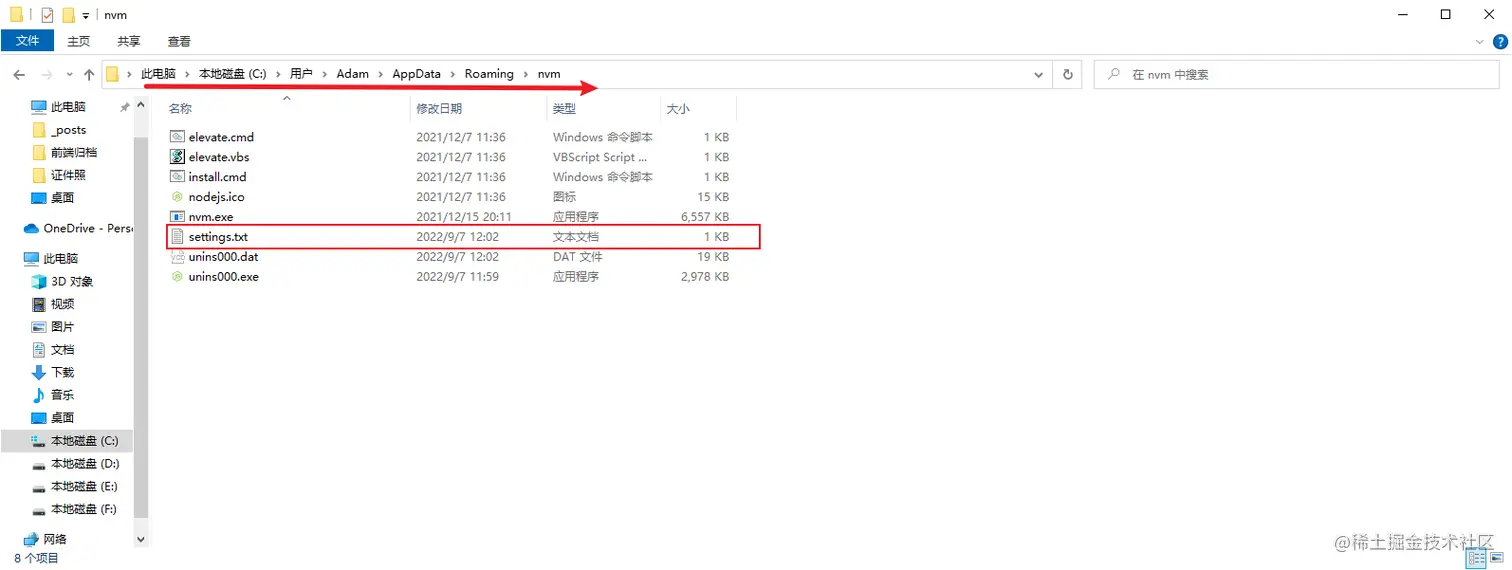This screenshot has width=1512, height=570.
Task: Select the install.cmd file icon
Action: point(177,177)
